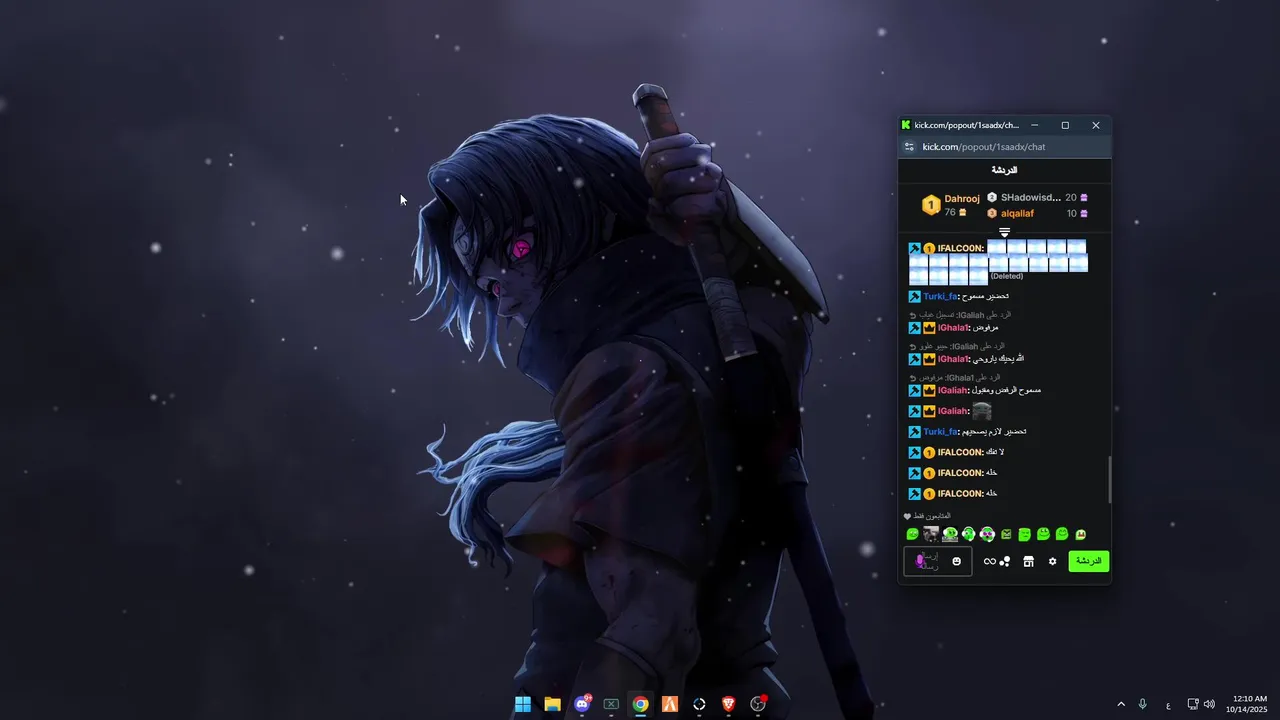This screenshot has height=720, width=1280.
Task: Click IGhala1 username on "مرفوض" message
Action: point(954,328)
